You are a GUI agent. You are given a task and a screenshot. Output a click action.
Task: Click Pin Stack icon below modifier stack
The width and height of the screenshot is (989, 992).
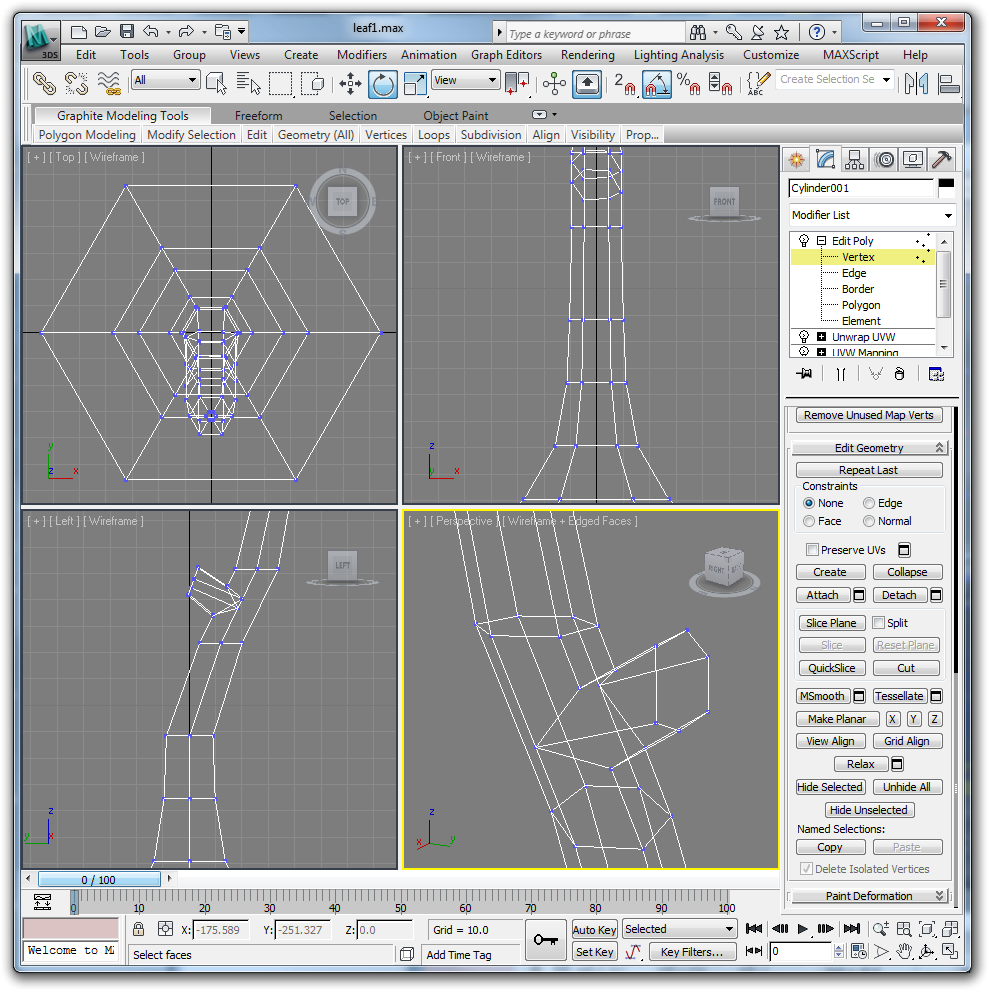[x=803, y=373]
